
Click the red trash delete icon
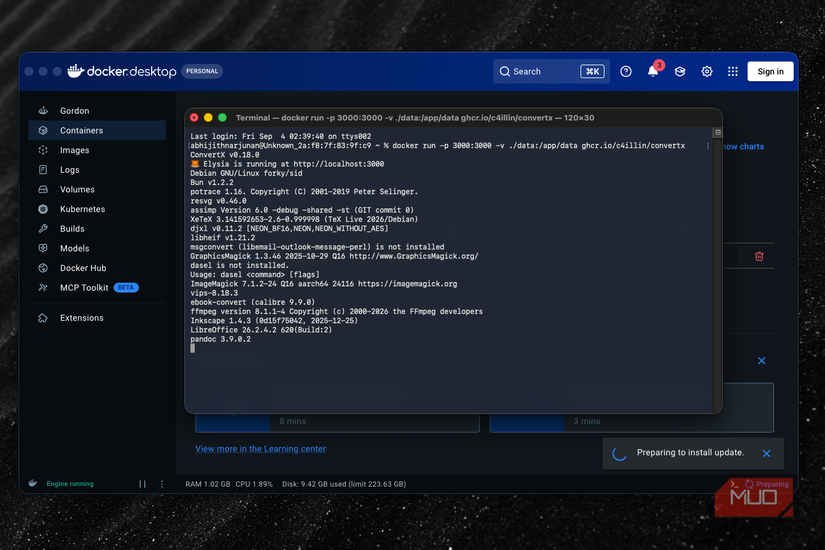coord(759,256)
